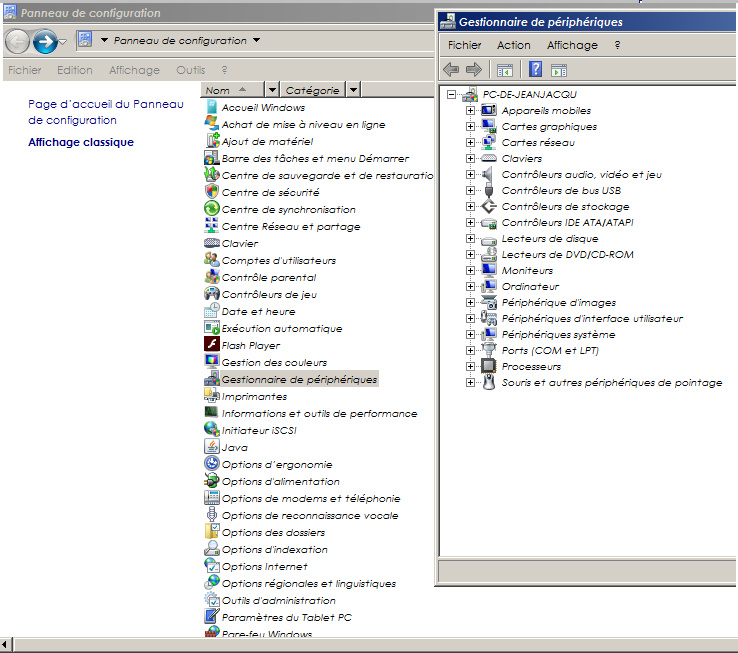
Task: Click the Affichage classique link
Action: coord(81,142)
